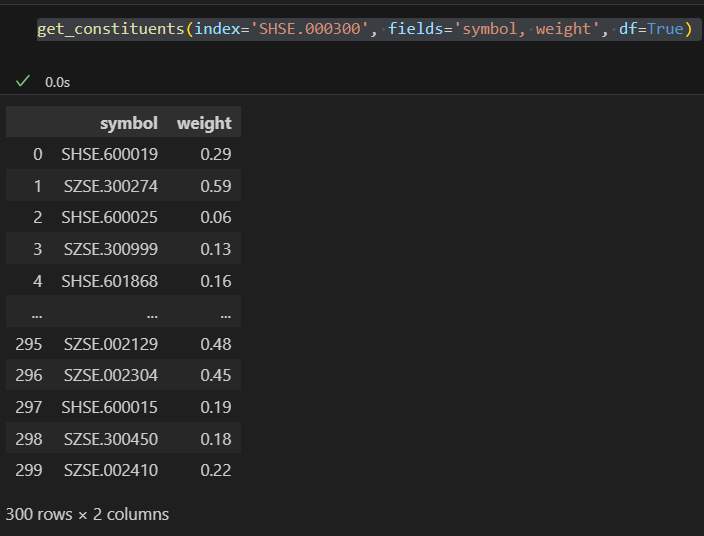
Task: Select cell SZSE.002410 in row 299
Action: 111,470
